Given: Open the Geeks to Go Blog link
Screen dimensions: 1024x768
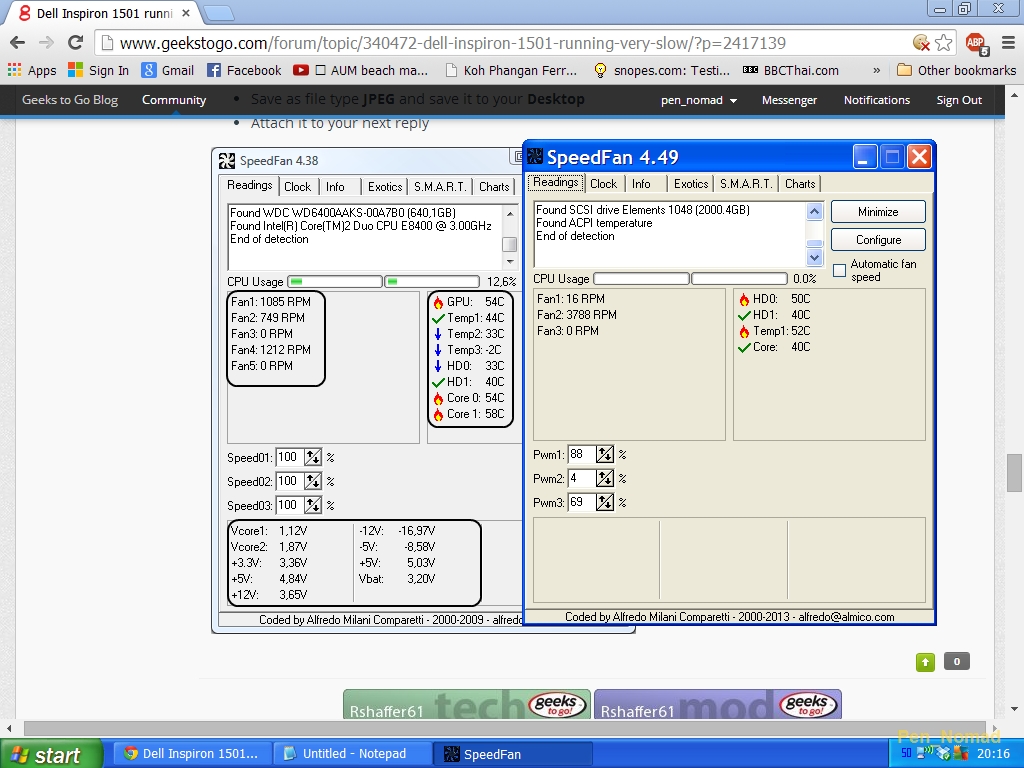Looking at the screenshot, I should [70, 100].
